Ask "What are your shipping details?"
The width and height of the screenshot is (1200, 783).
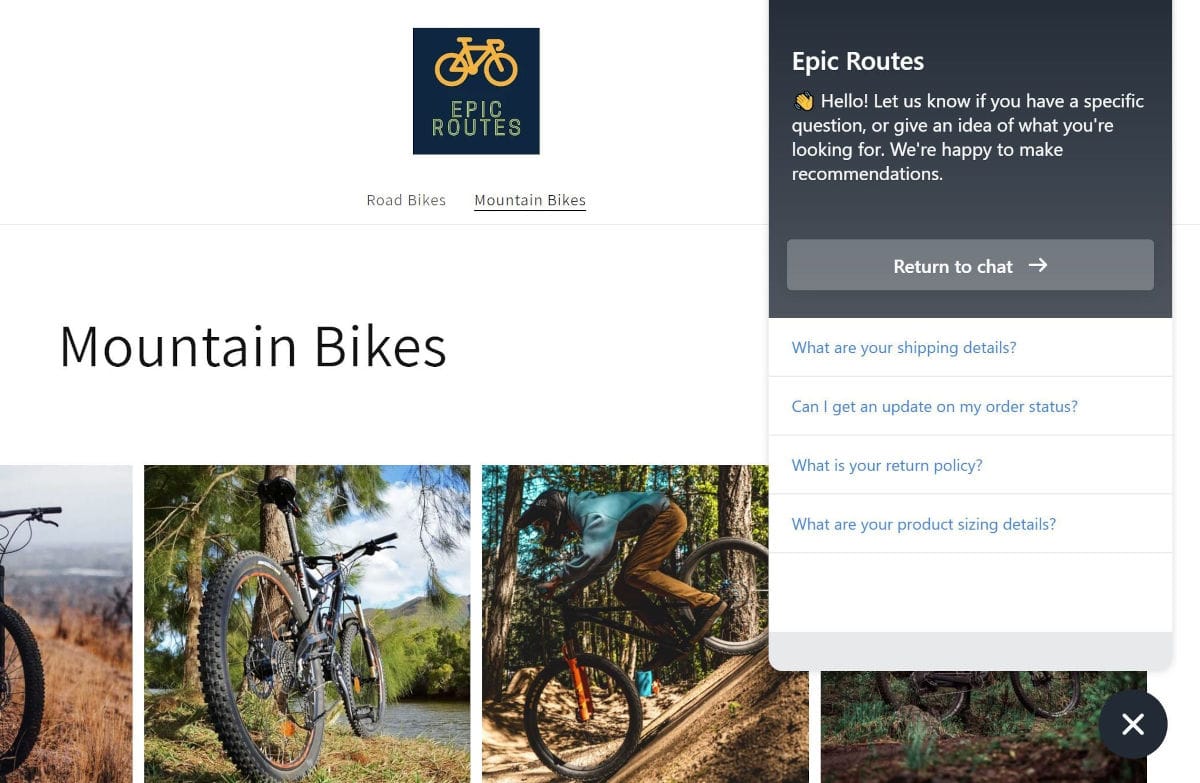[x=904, y=348]
